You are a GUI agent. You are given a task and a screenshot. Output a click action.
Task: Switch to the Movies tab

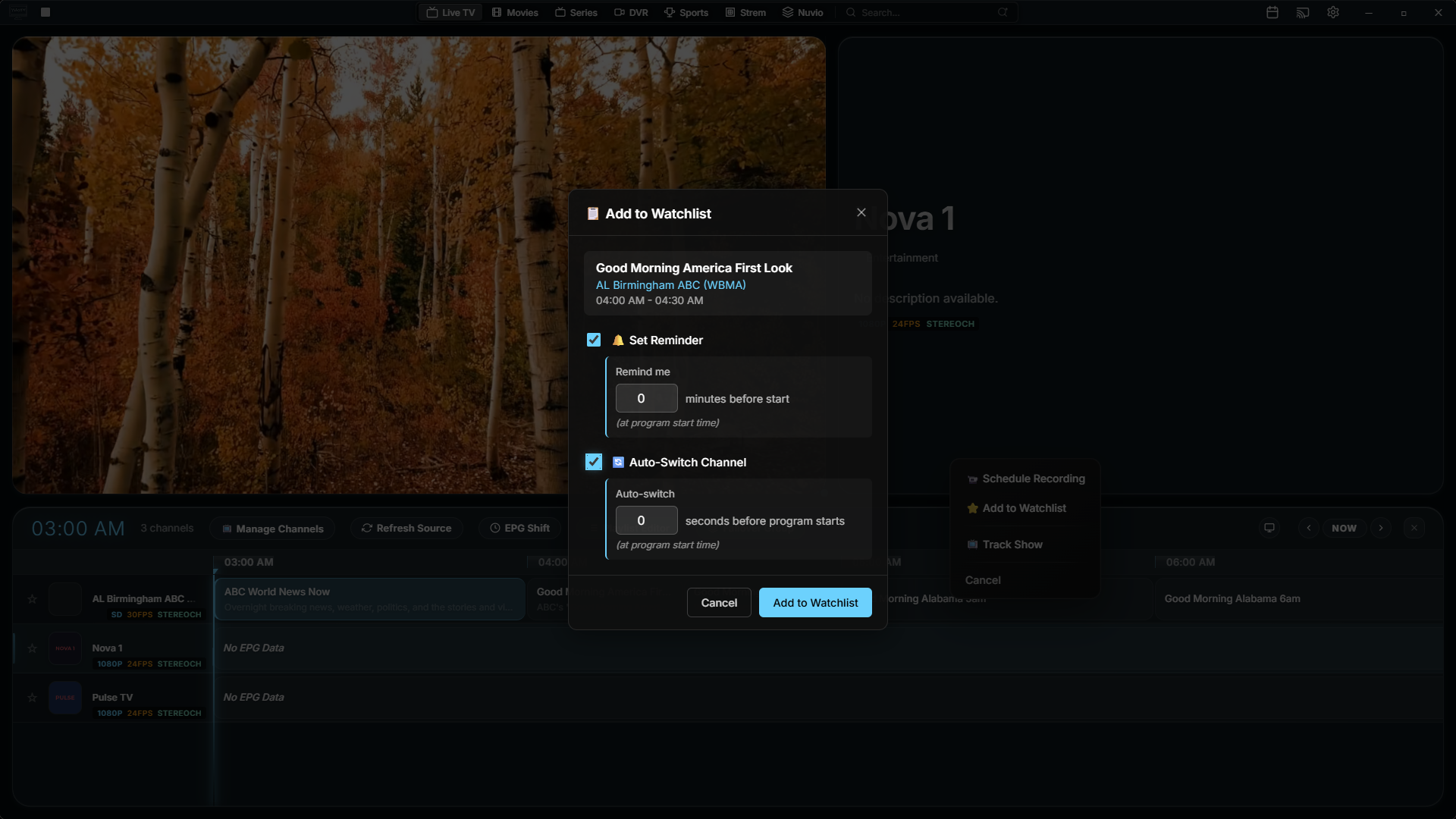click(515, 12)
